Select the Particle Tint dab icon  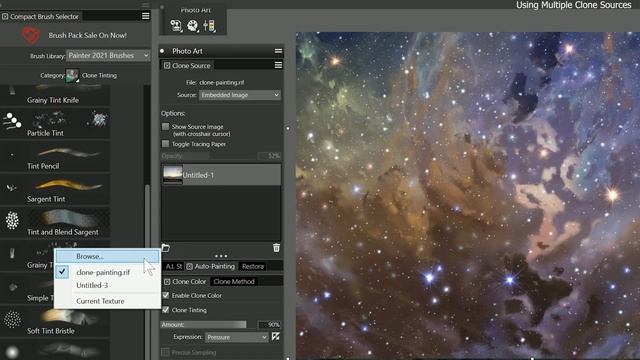click(x=12, y=121)
